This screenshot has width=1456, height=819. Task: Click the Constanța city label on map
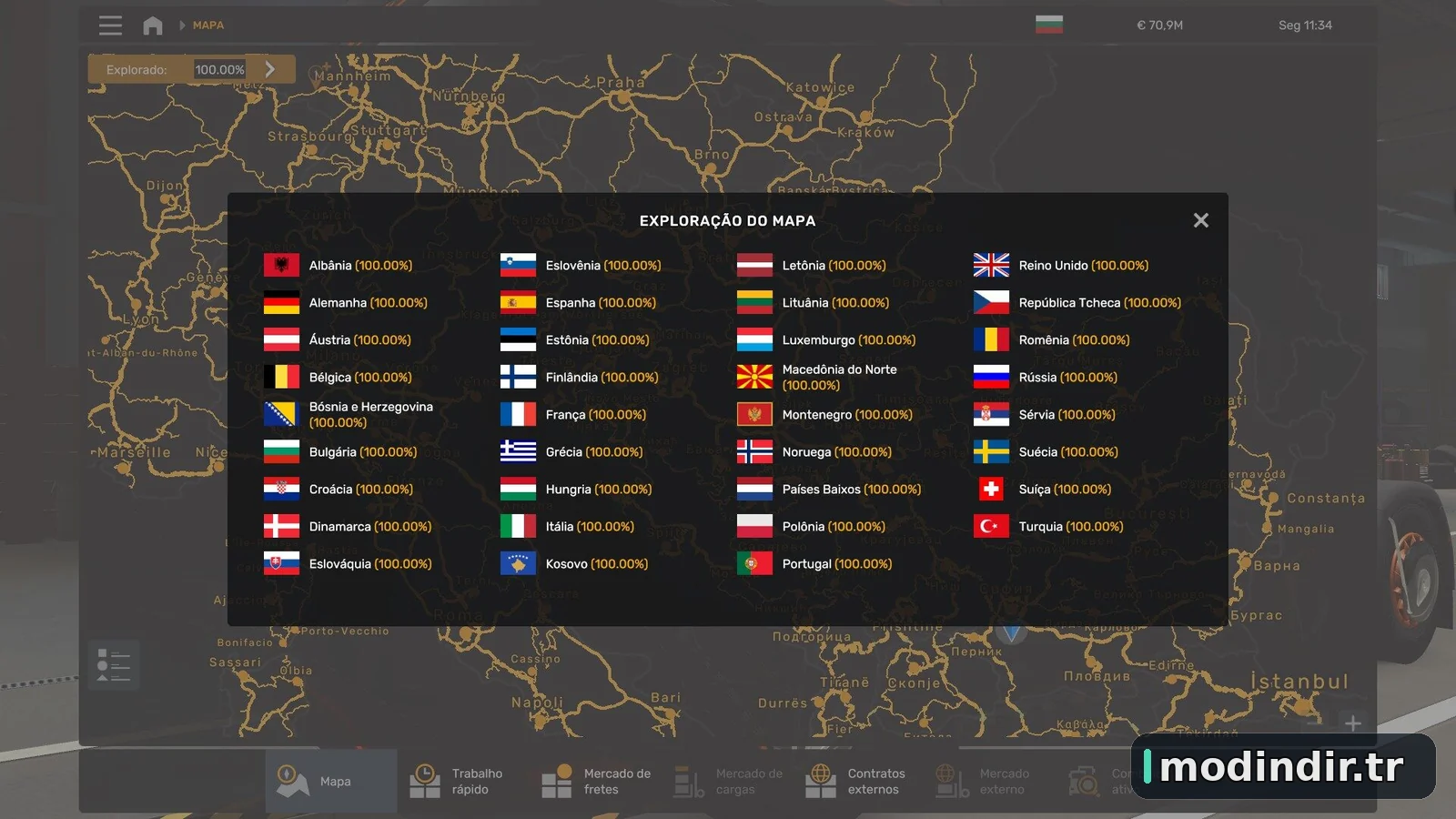pos(1326,499)
